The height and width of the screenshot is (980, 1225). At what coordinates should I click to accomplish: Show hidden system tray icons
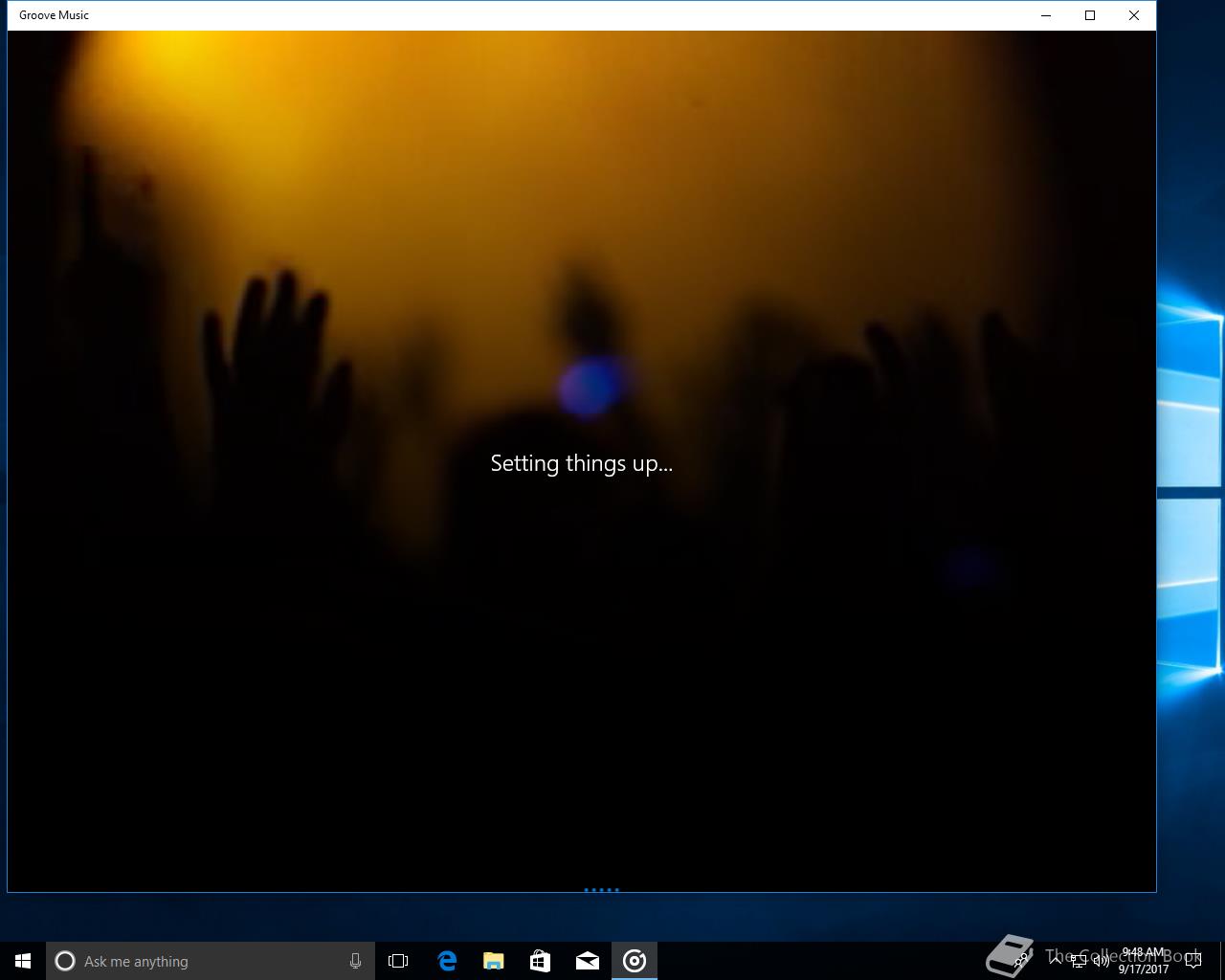1056,960
